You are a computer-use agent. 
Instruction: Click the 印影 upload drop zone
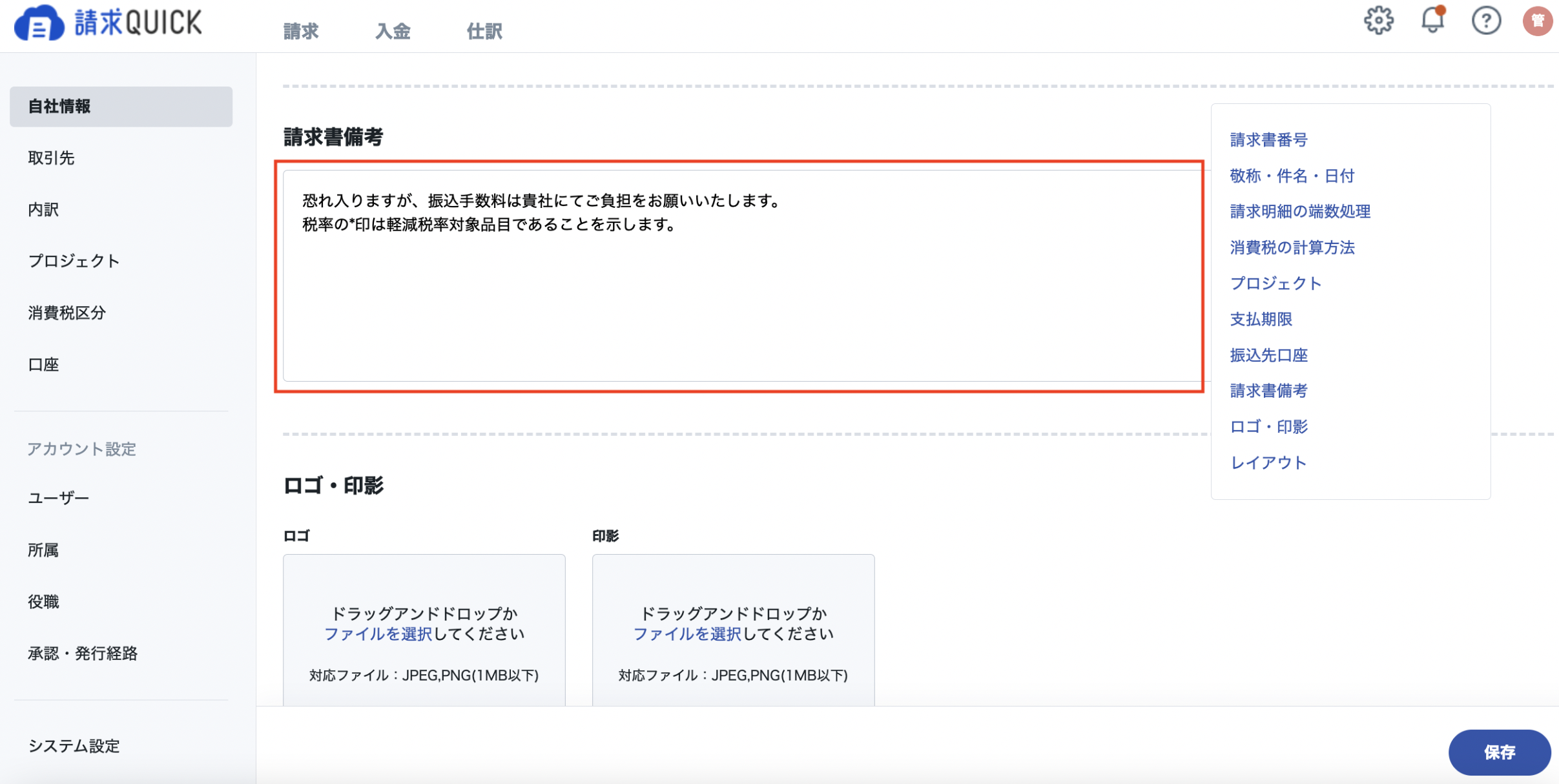734,630
